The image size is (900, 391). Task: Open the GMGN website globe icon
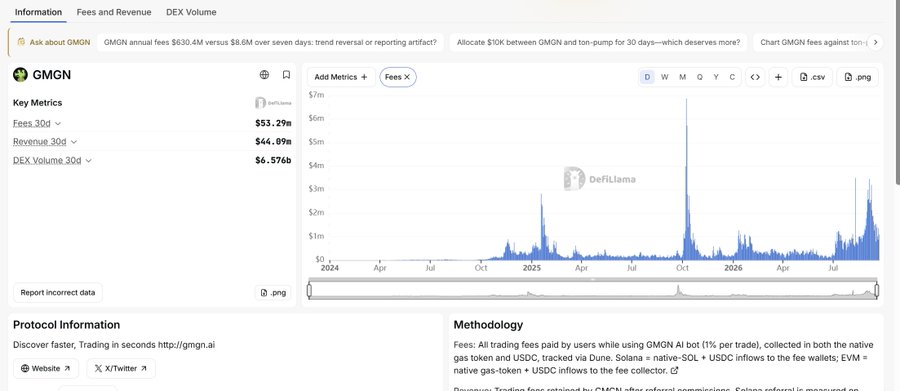click(264, 75)
